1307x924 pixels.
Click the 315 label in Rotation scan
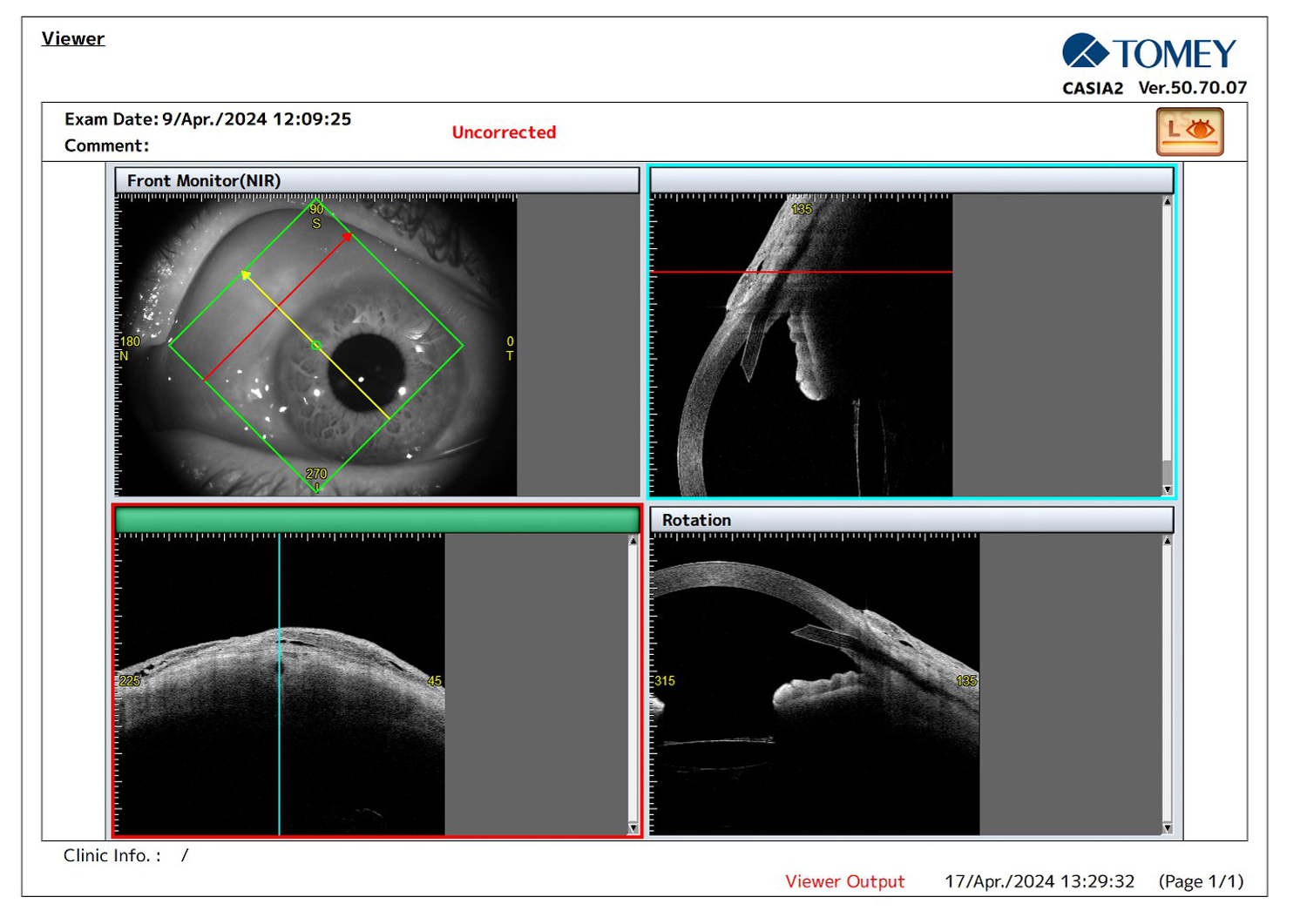click(665, 681)
